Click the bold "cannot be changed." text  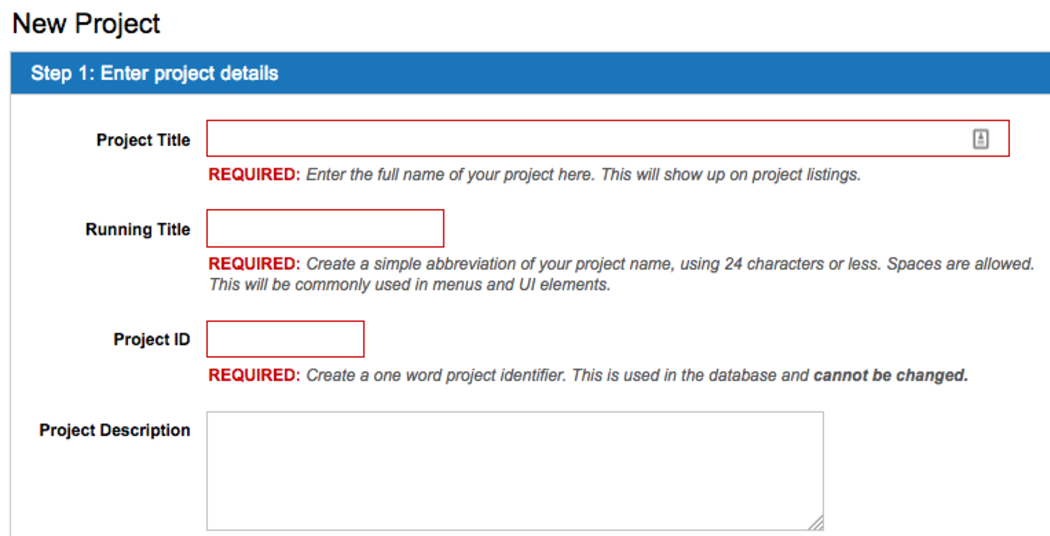891,376
